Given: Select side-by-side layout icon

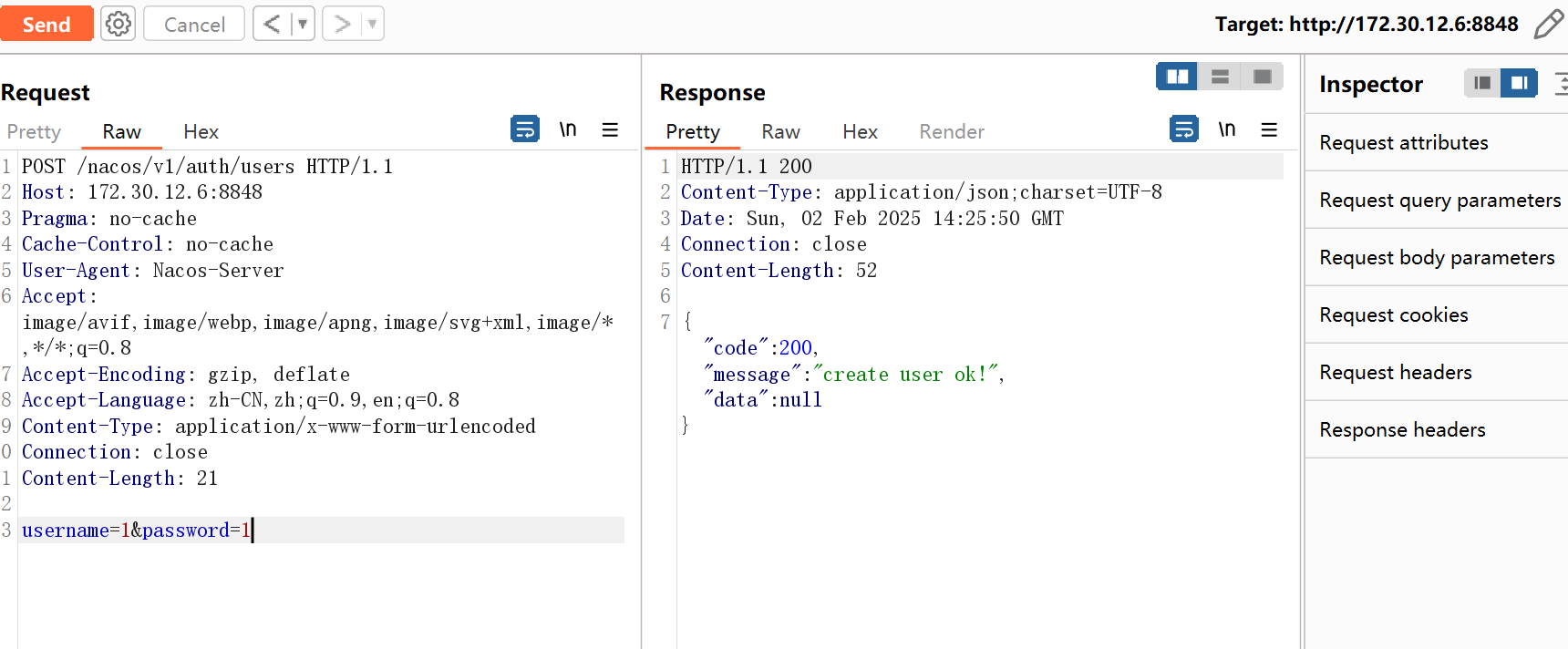Looking at the screenshot, I should click(1177, 77).
